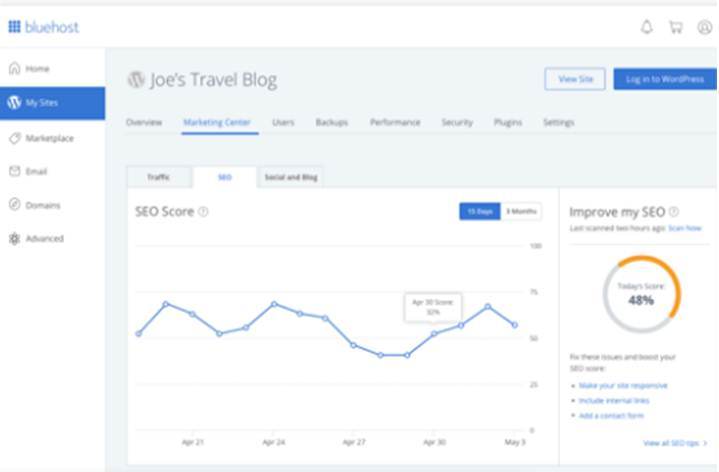Switch to the Overview tab
The width and height of the screenshot is (719, 472).
coord(144,122)
